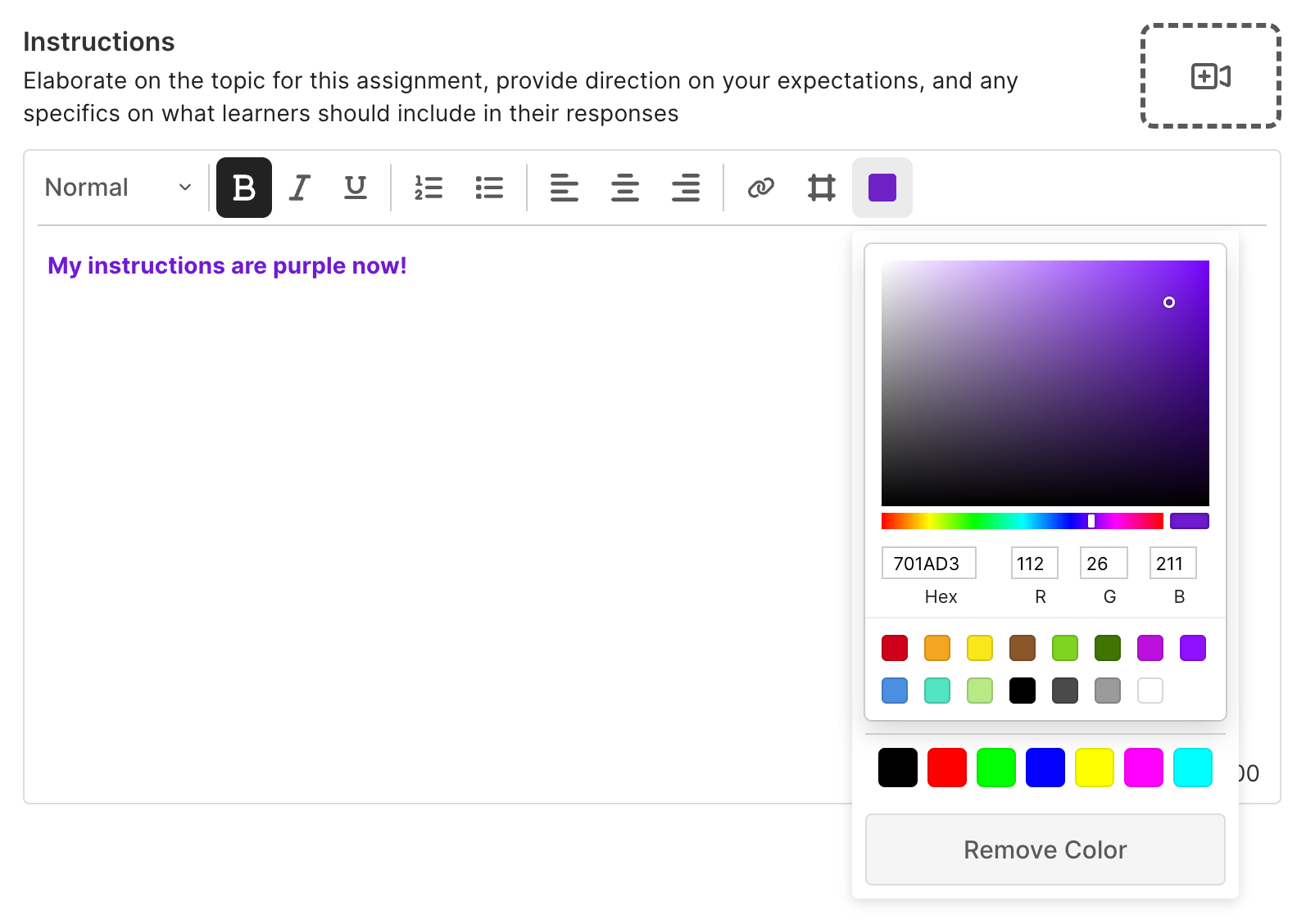The height and width of the screenshot is (924, 1306).
Task: Pick the violet preset swatch
Action: click(1193, 648)
